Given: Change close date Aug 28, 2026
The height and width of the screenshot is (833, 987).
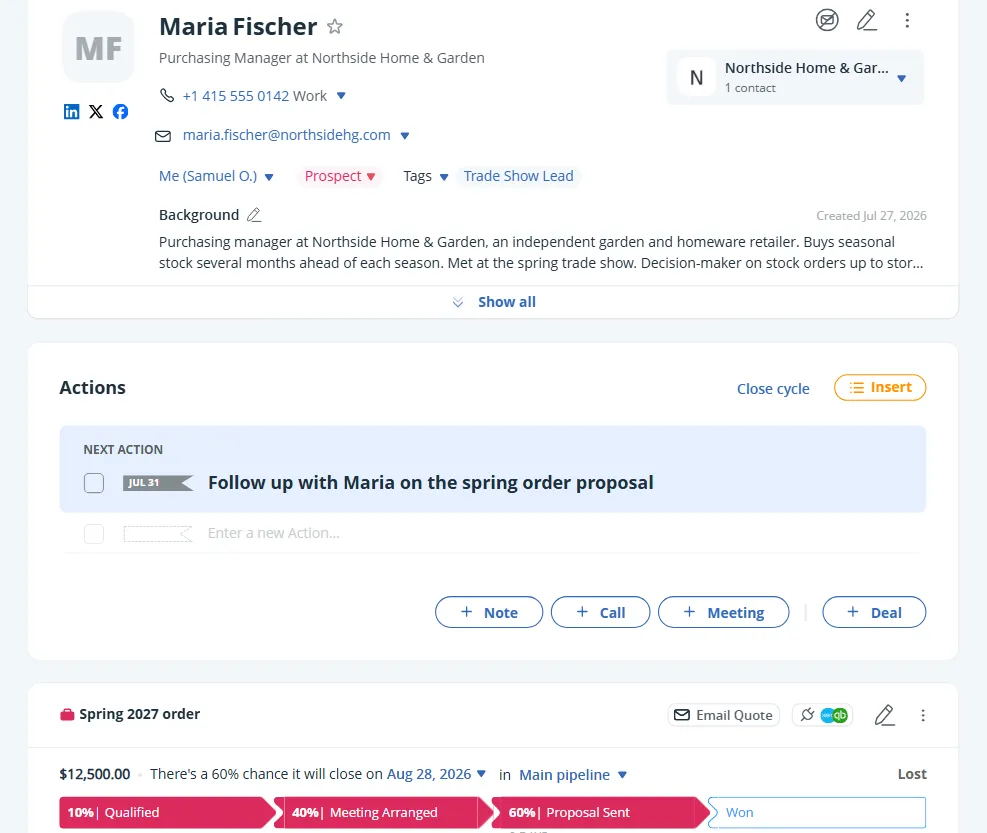Looking at the screenshot, I should coord(436,774).
